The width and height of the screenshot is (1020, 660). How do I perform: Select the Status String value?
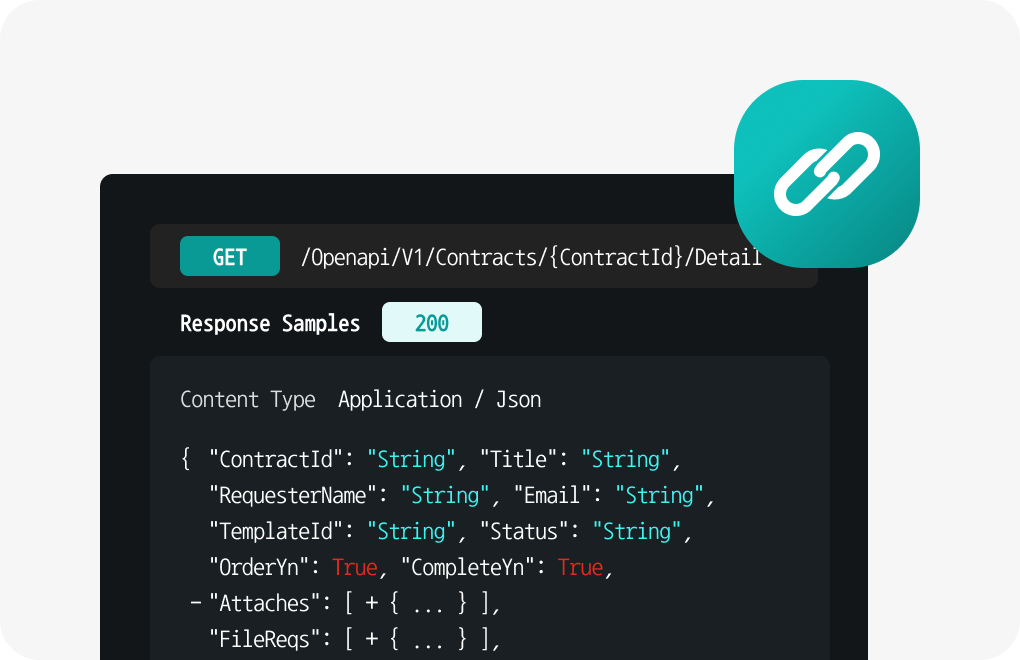coord(636,531)
